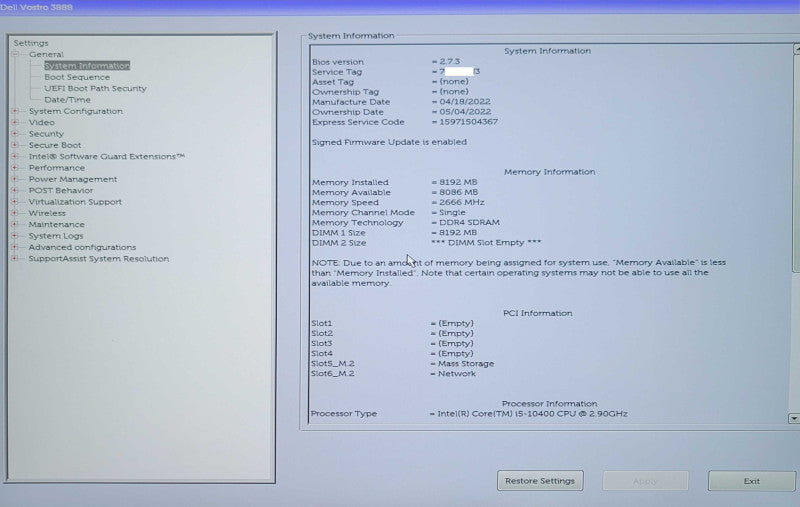The image size is (800, 507).
Task: Expand the Security settings node
Action: tap(15, 134)
